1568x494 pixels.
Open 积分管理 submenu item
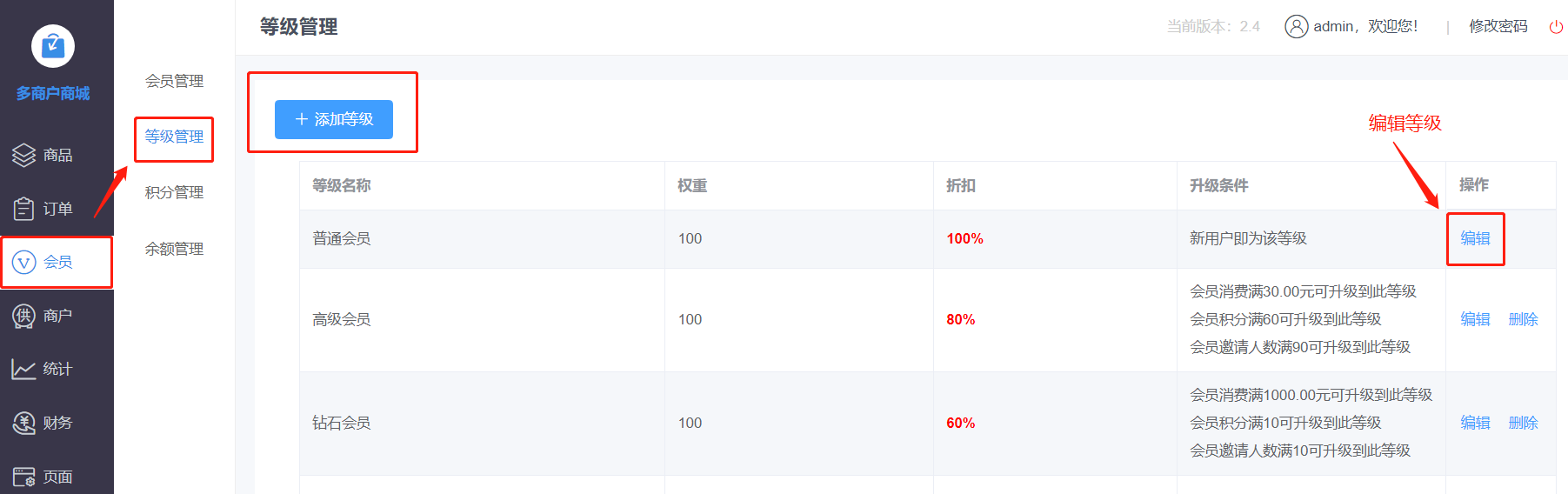coord(174,192)
